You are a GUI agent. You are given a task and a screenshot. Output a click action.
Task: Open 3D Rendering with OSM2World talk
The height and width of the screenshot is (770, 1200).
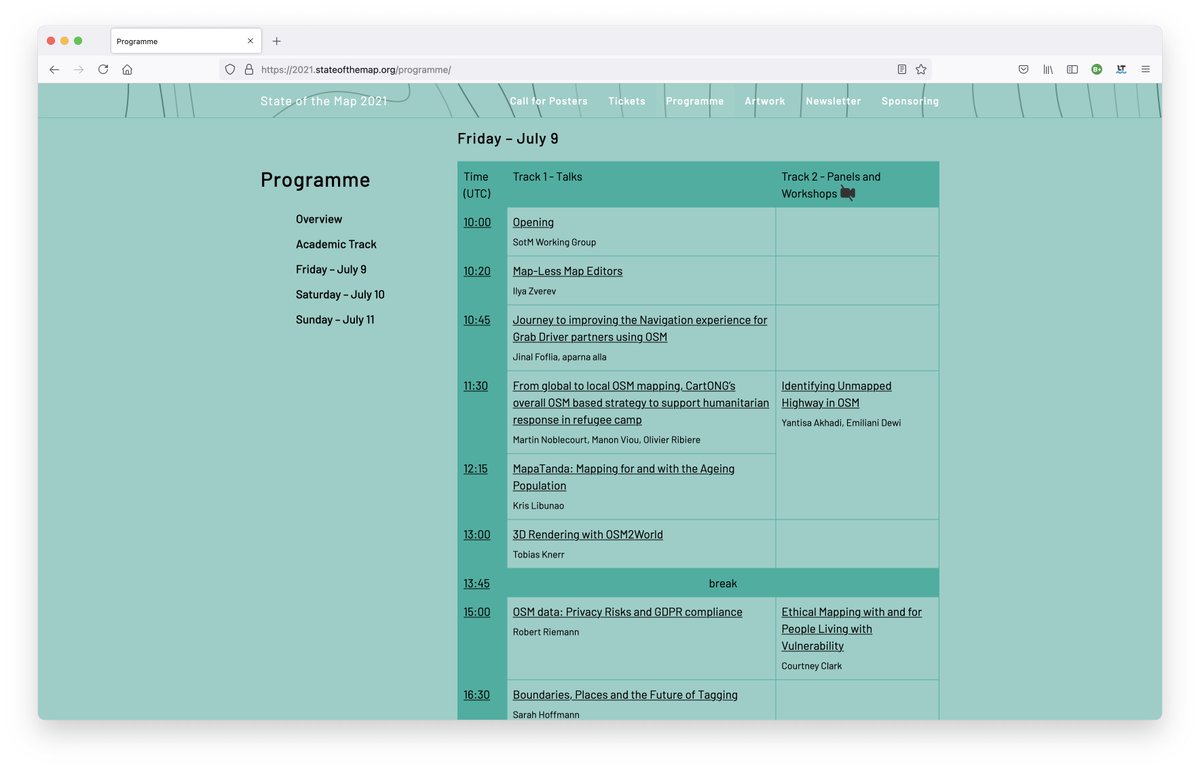[588, 535]
